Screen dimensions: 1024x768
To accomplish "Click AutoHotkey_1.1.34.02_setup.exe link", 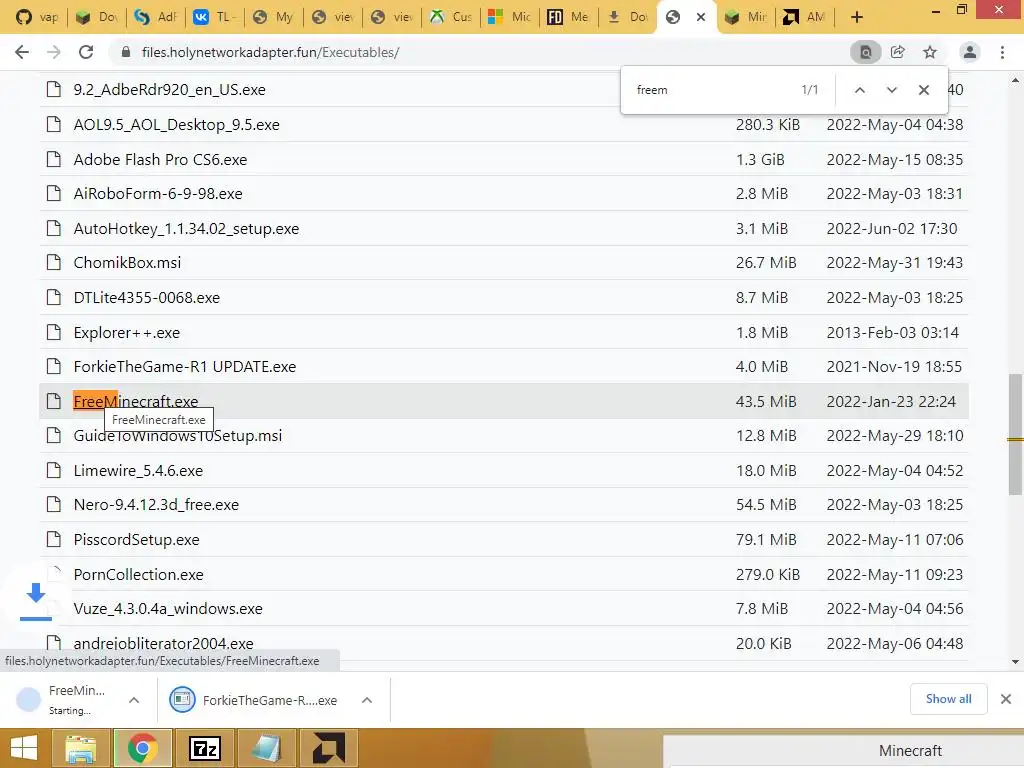I will click(x=186, y=229).
